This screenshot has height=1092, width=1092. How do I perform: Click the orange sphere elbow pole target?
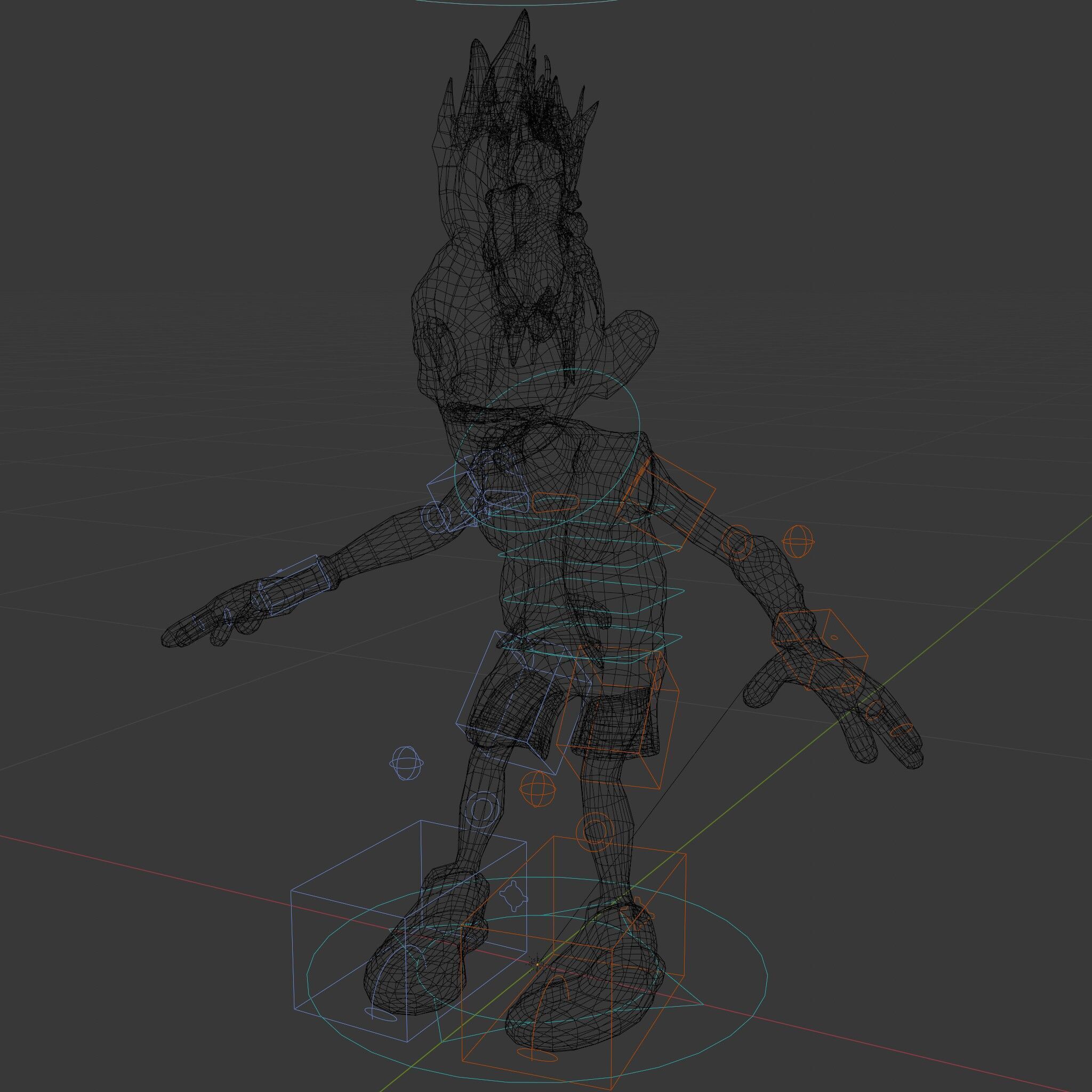pos(799,542)
